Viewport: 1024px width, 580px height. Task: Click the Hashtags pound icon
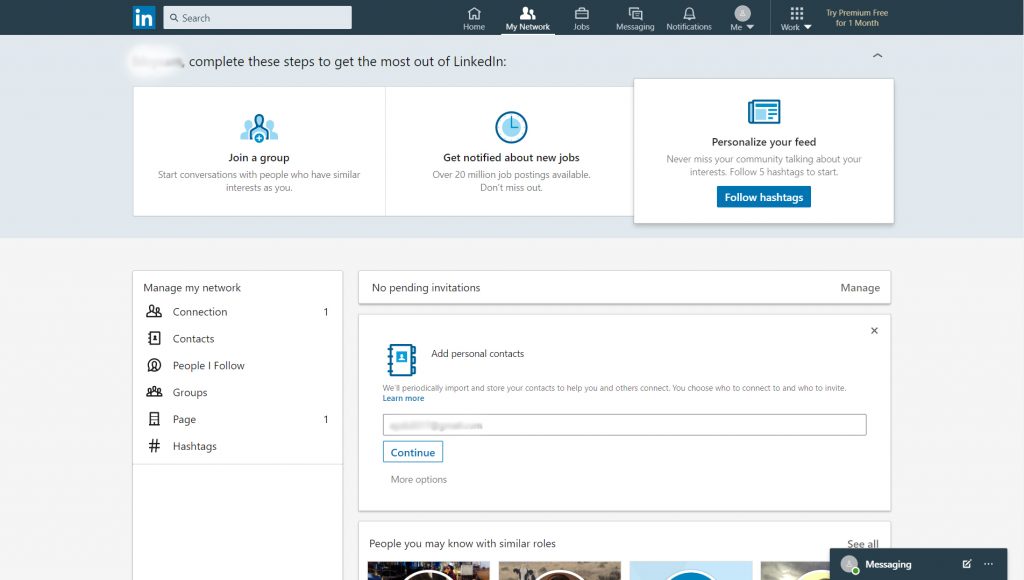coord(154,445)
